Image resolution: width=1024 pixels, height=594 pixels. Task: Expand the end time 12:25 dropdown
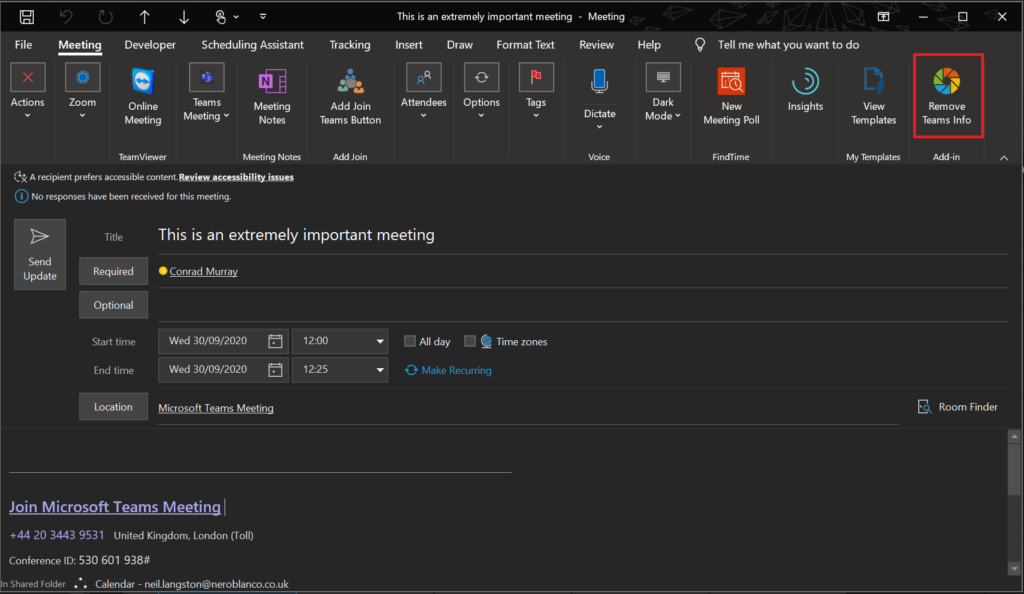(x=379, y=369)
